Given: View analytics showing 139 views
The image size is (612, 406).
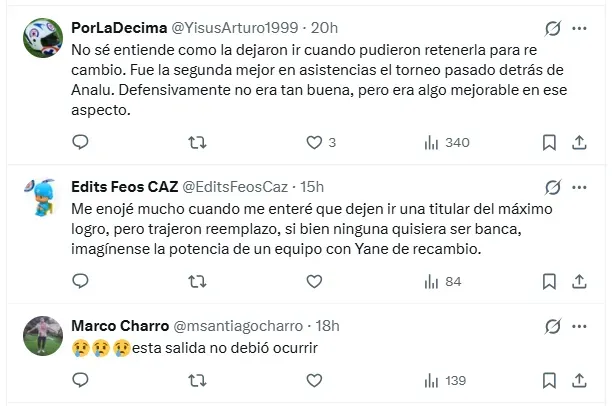Looking at the screenshot, I should [446, 380].
